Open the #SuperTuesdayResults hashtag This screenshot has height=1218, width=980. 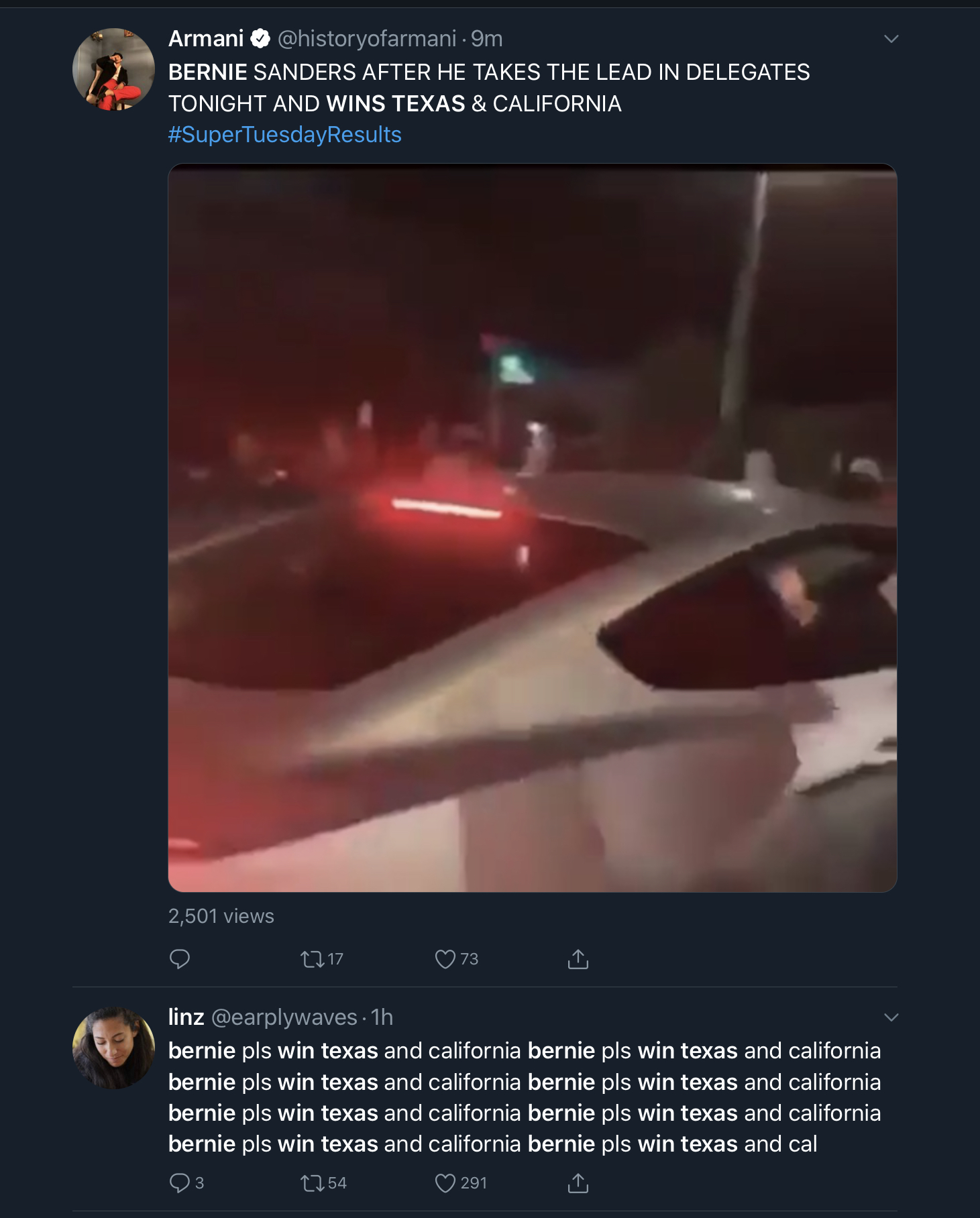284,135
